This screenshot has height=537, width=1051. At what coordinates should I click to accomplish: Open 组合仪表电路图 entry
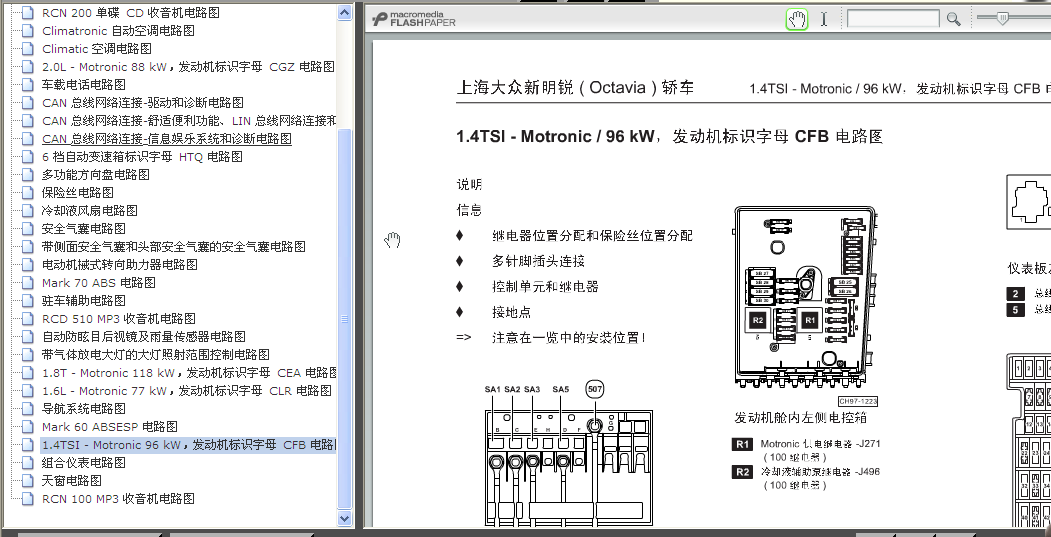84,463
